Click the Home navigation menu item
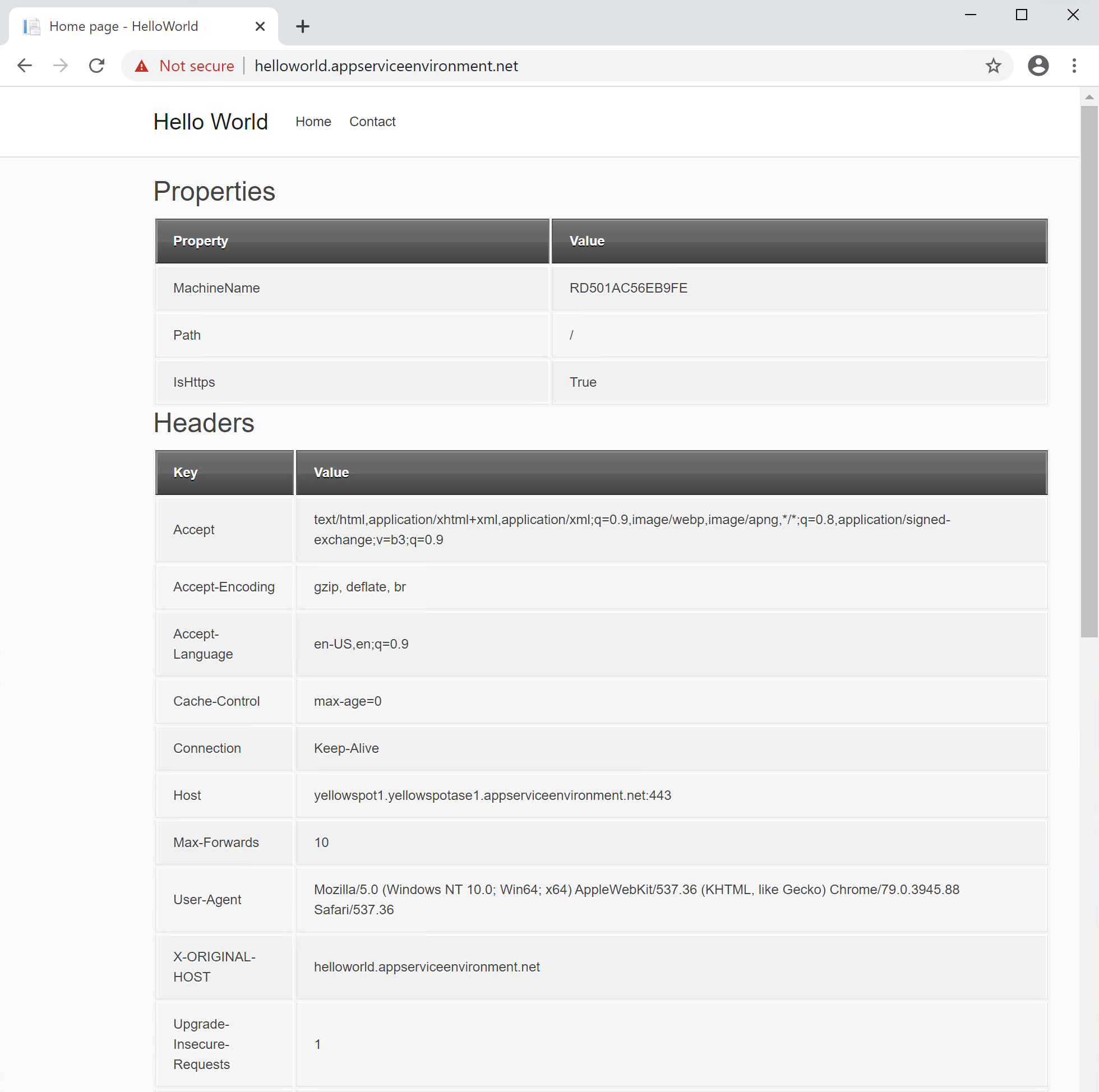 tap(314, 121)
